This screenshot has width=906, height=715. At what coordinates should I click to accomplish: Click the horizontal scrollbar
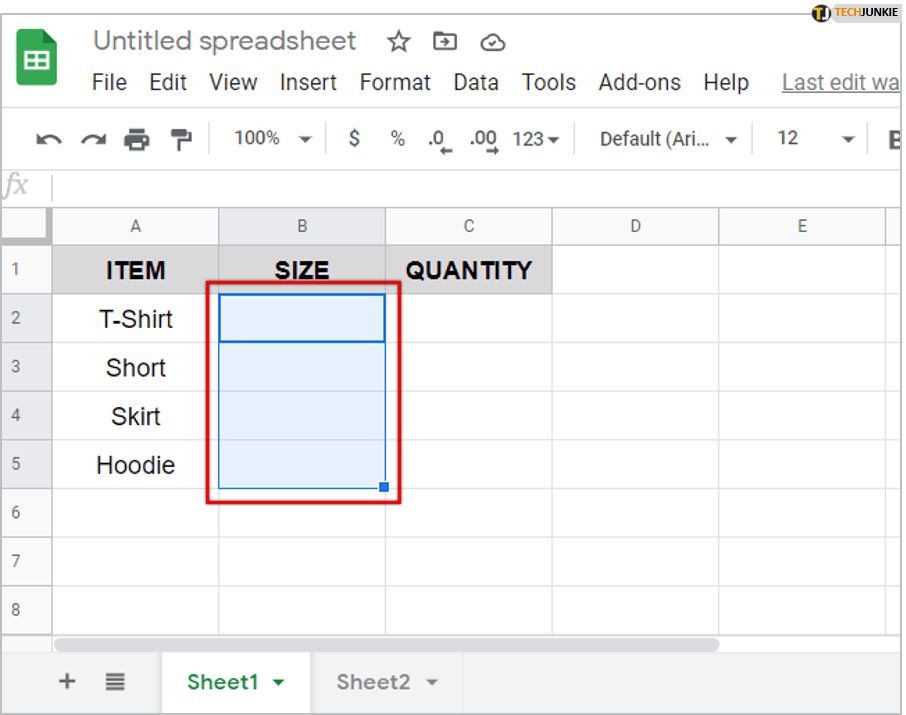click(386, 645)
